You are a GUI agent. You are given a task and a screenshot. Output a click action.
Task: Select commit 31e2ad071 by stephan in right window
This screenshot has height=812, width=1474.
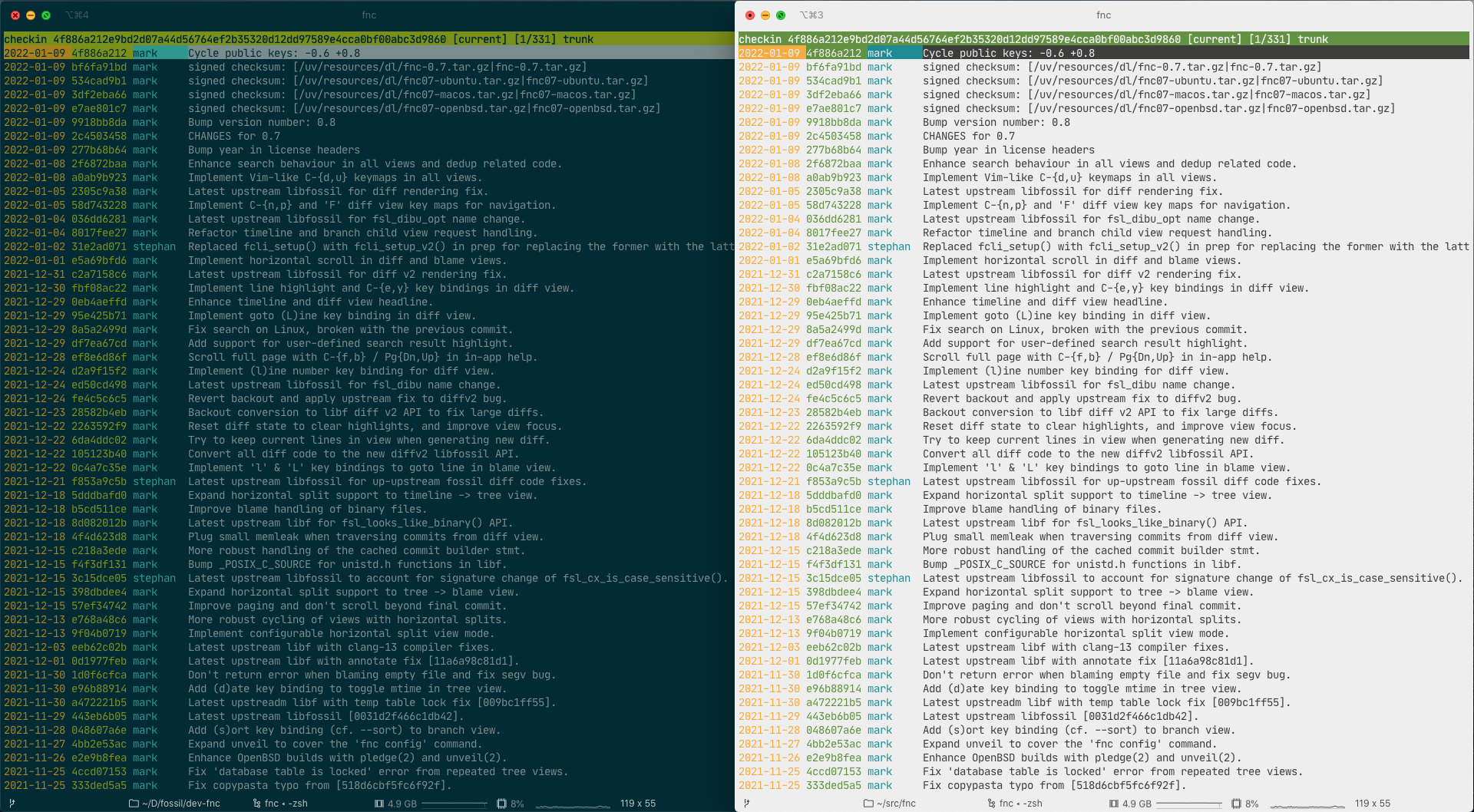click(1104, 246)
